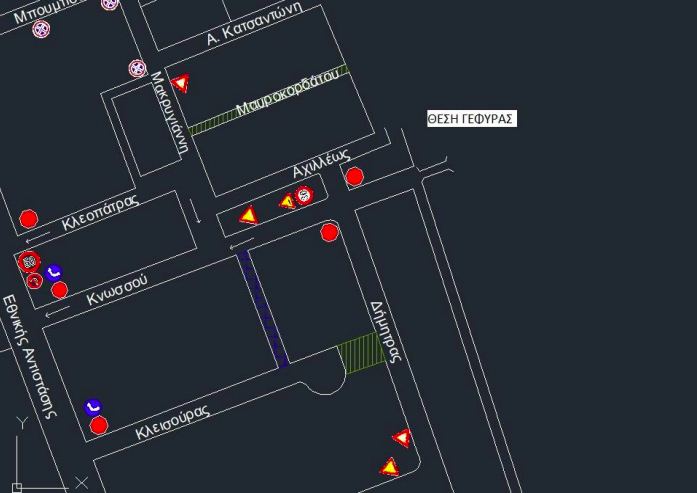Select the green hatched area on Δήμητρας
697x493 pixels.
[362, 352]
